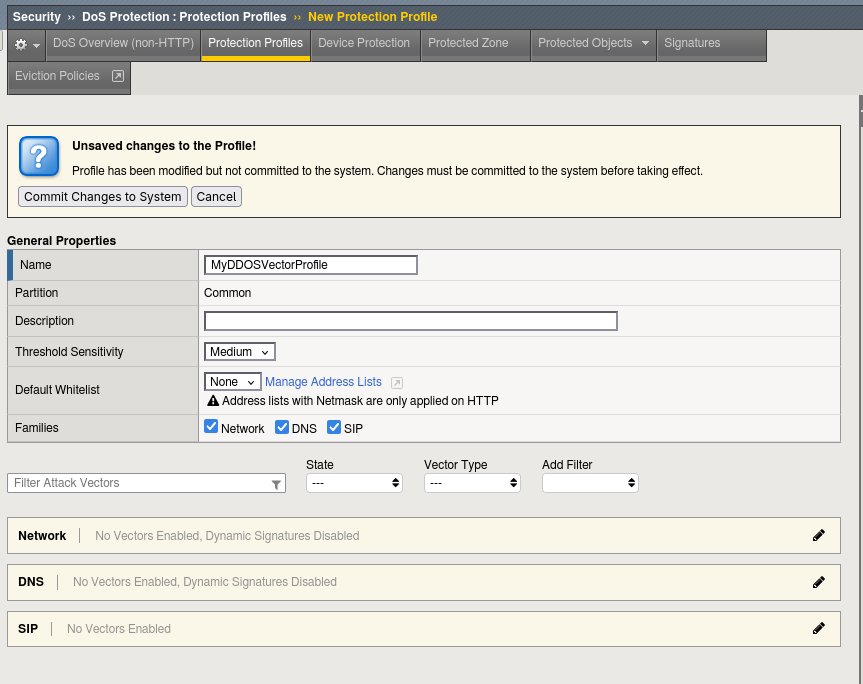The width and height of the screenshot is (863, 684).
Task: Click the filter funnel icon
Action: [276, 484]
